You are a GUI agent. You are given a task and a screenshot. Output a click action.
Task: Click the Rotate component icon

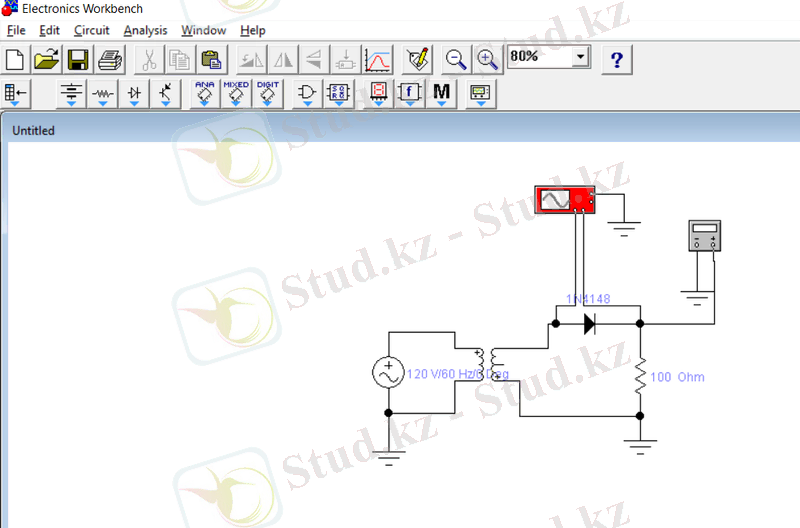(252, 60)
